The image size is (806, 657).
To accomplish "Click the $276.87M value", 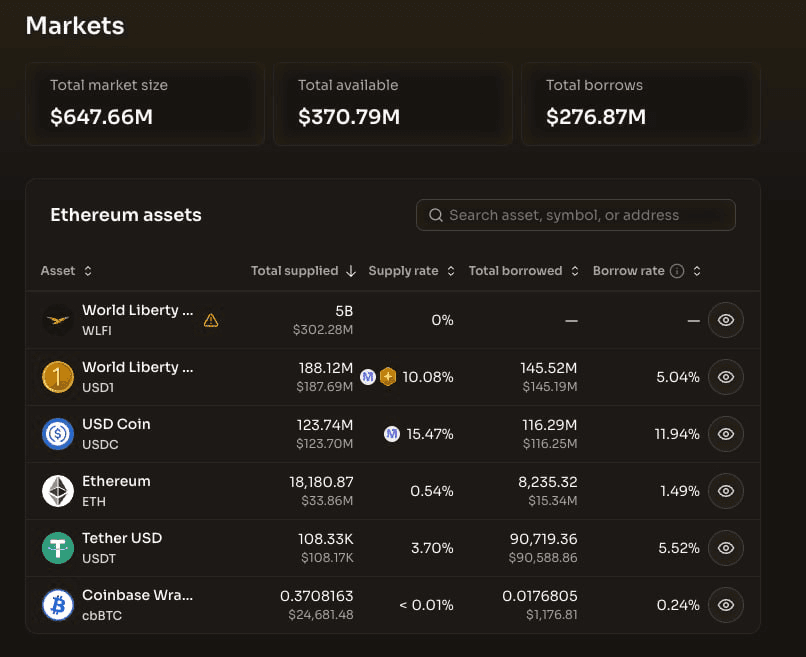I will coord(596,117).
